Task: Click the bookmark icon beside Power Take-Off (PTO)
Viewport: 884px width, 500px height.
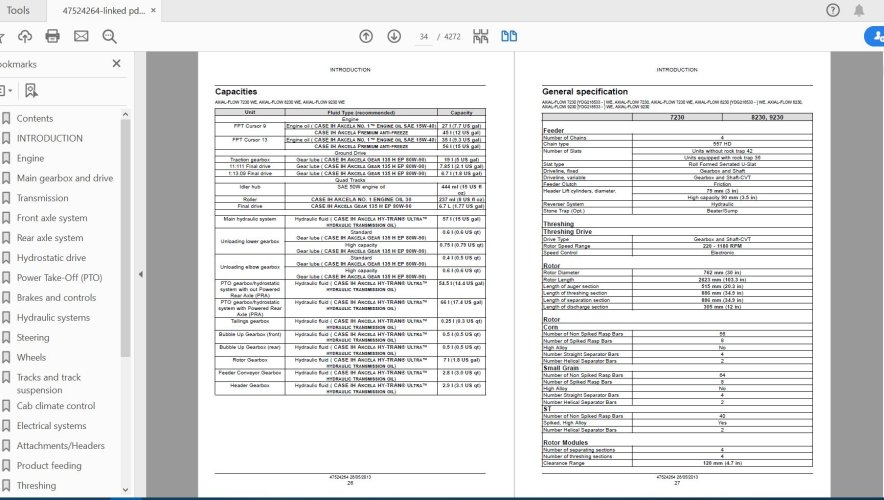Action: tap(6, 277)
